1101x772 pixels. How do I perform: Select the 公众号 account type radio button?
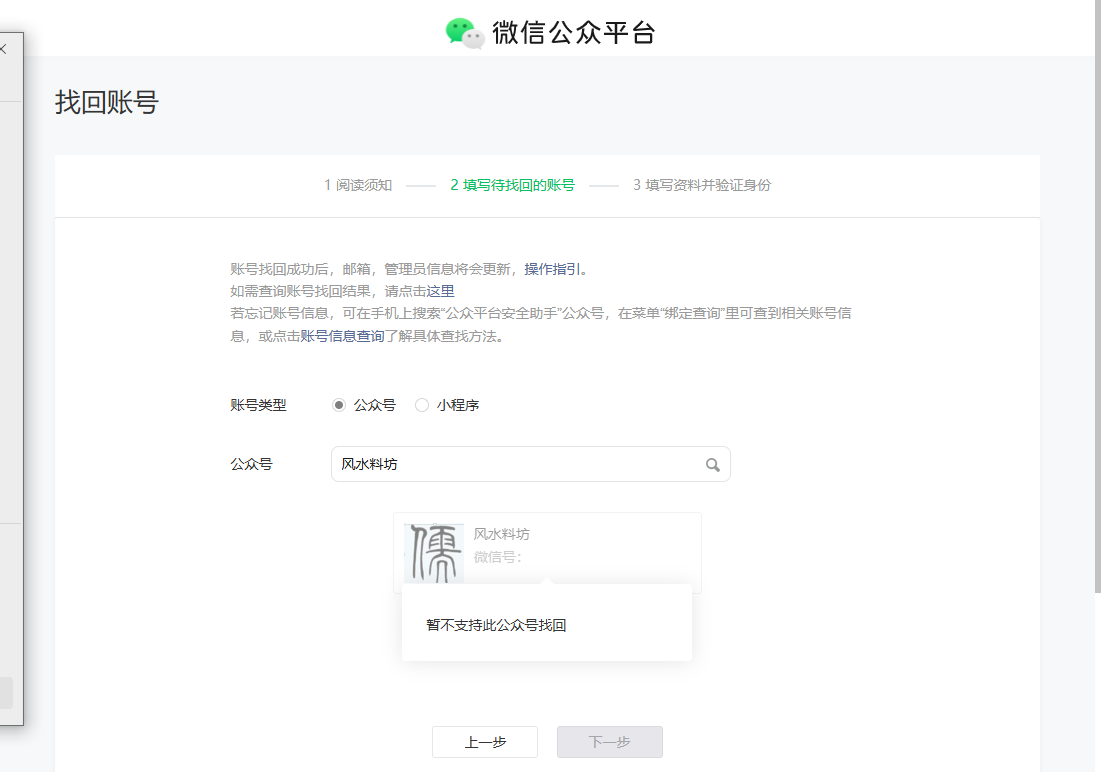click(x=338, y=405)
